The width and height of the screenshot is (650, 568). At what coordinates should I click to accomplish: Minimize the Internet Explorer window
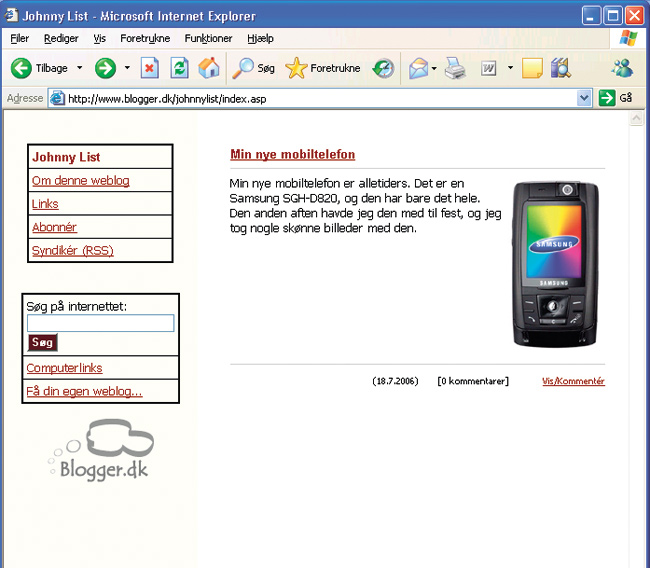pos(591,16)
